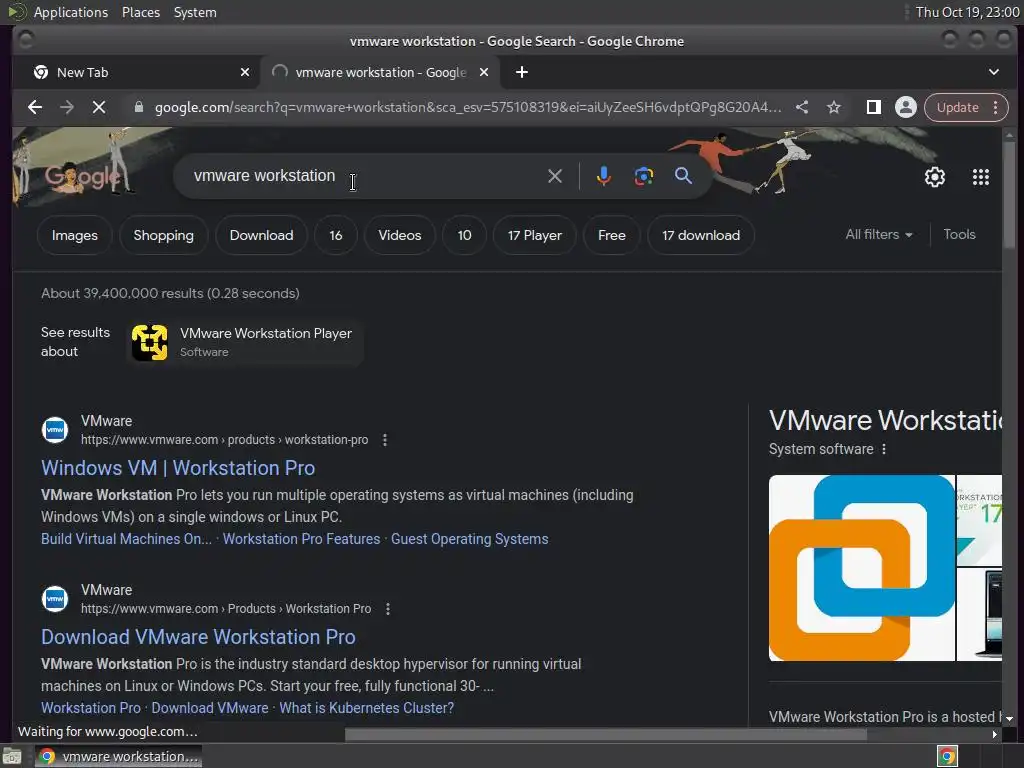Close the vmware workstation search tab

(x=484, y=72)
